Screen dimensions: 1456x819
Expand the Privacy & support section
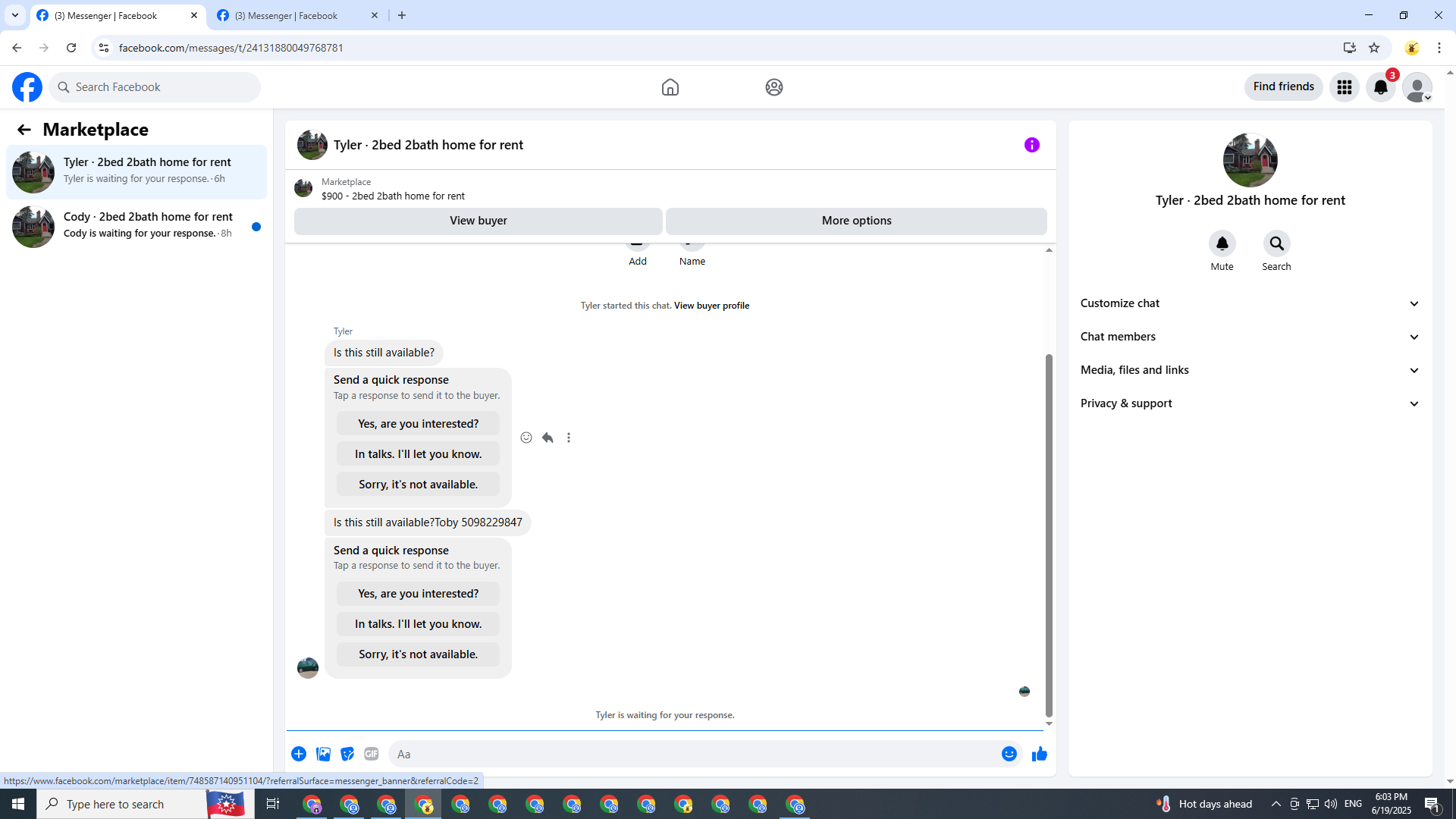coord(1250,403)
